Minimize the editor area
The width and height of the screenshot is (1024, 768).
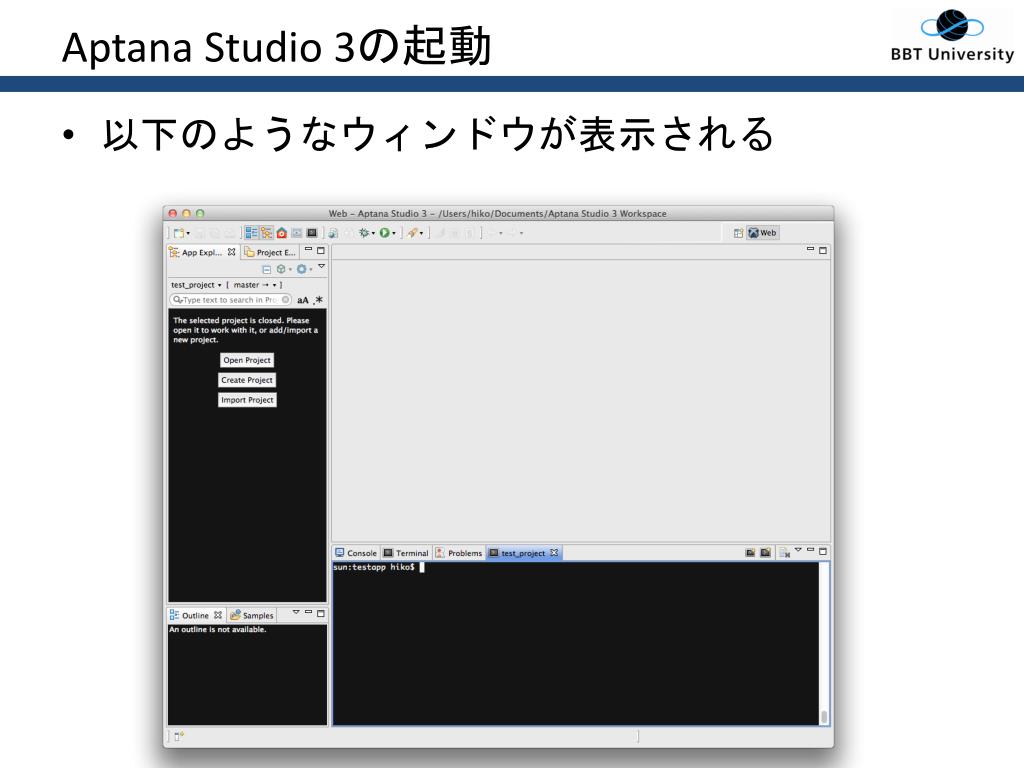pyautogui.click(x=810, y=249)
